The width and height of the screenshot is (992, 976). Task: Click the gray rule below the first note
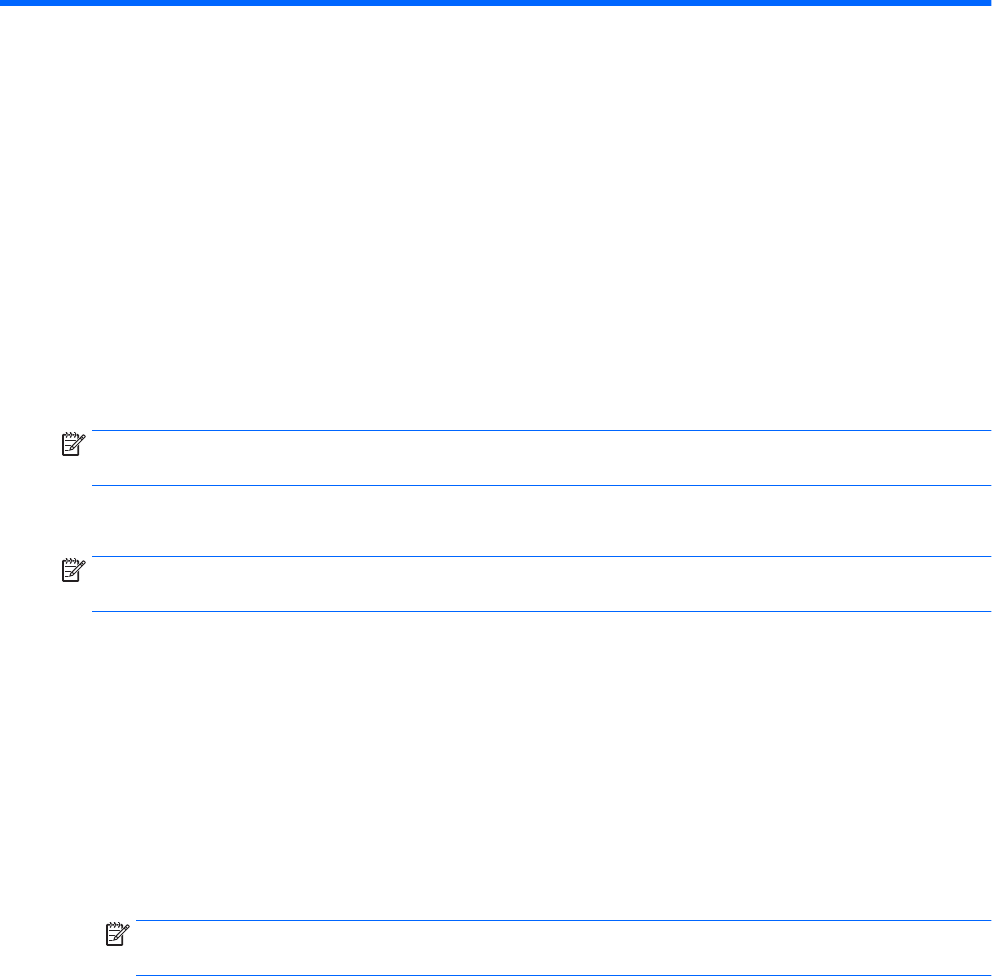point(540,486)
